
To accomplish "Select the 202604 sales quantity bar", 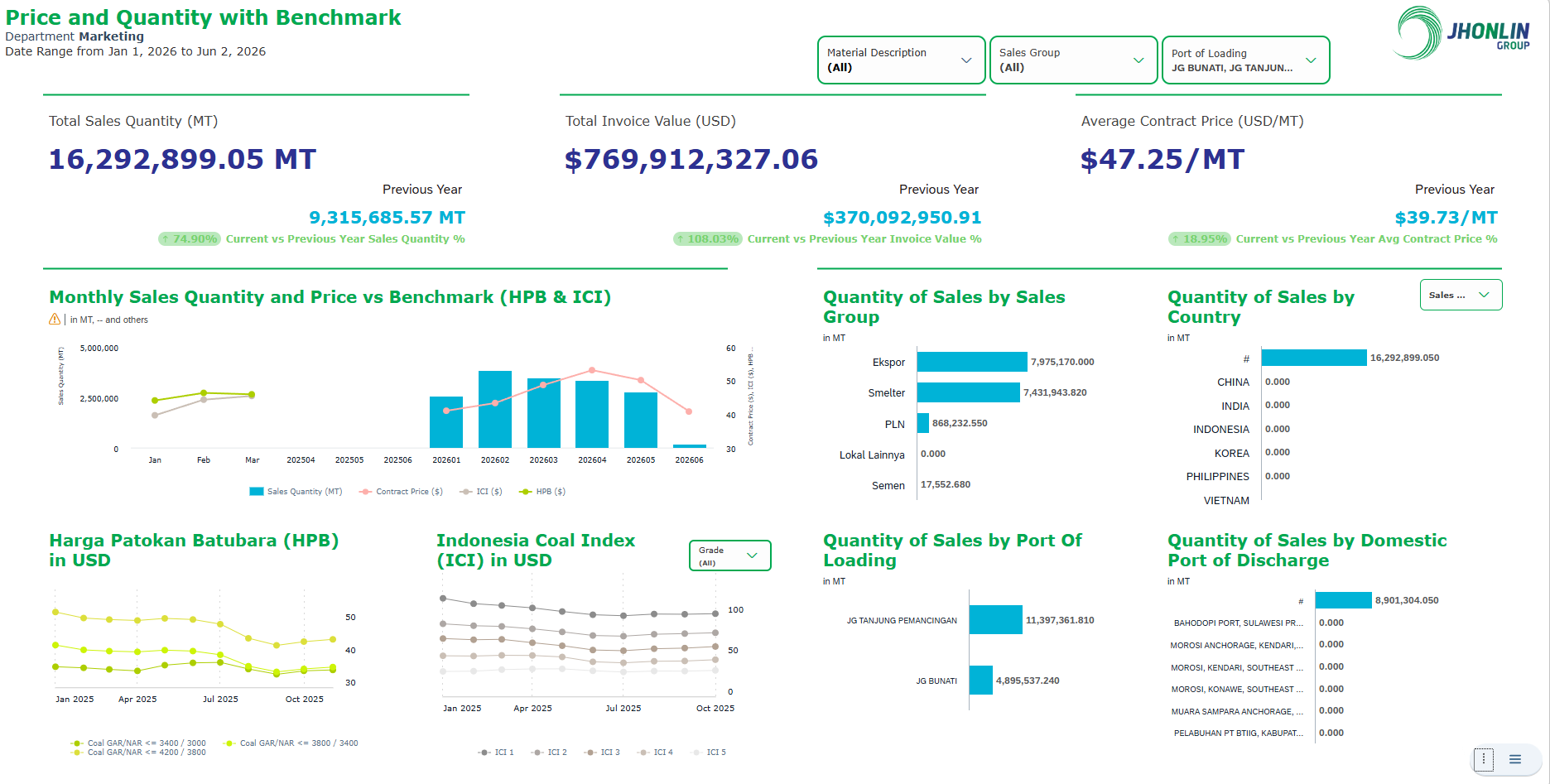I will click(x=592, y=414).
